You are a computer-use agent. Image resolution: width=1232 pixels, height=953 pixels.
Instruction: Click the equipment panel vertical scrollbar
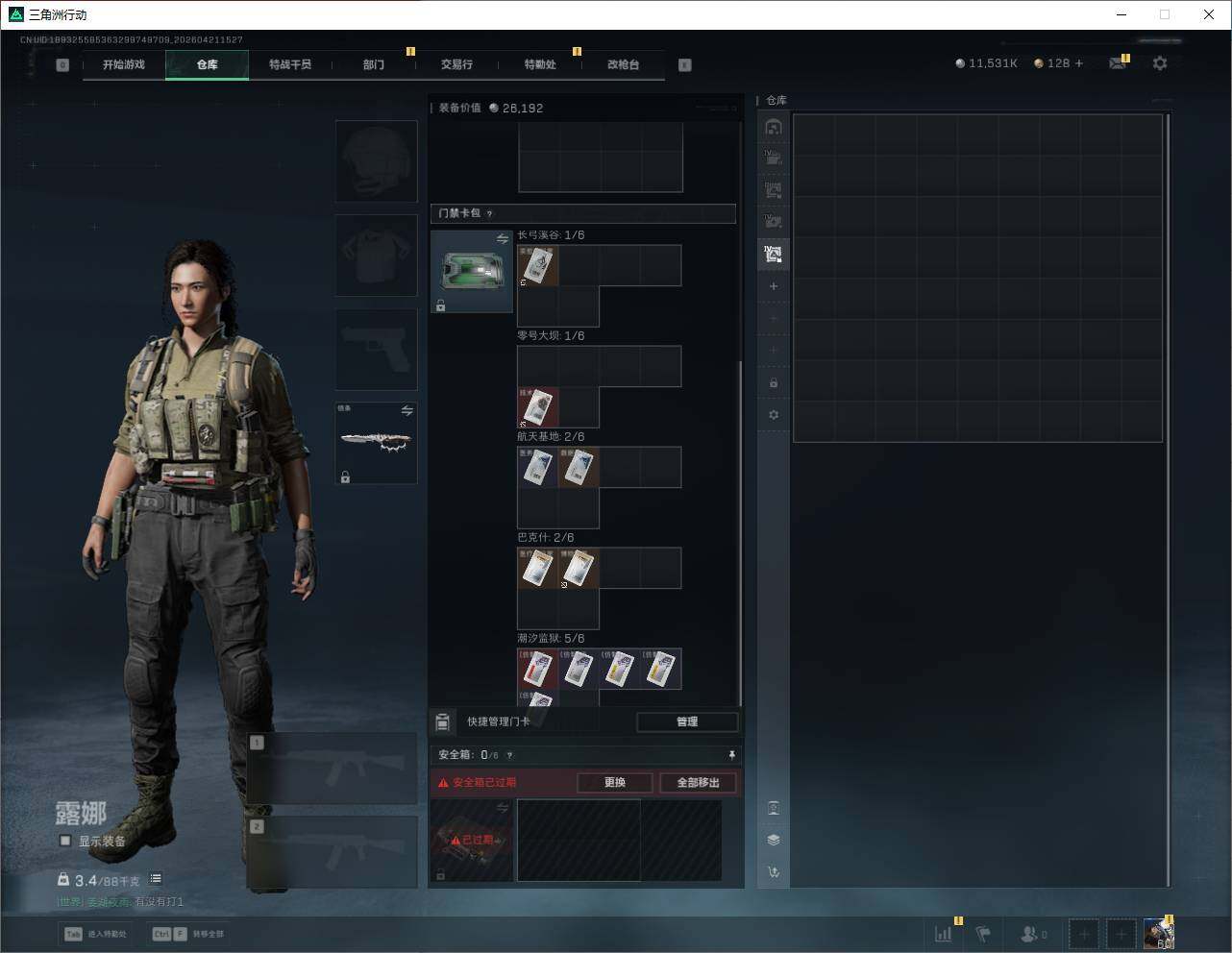pyautogui.click(x=740, y=533)
